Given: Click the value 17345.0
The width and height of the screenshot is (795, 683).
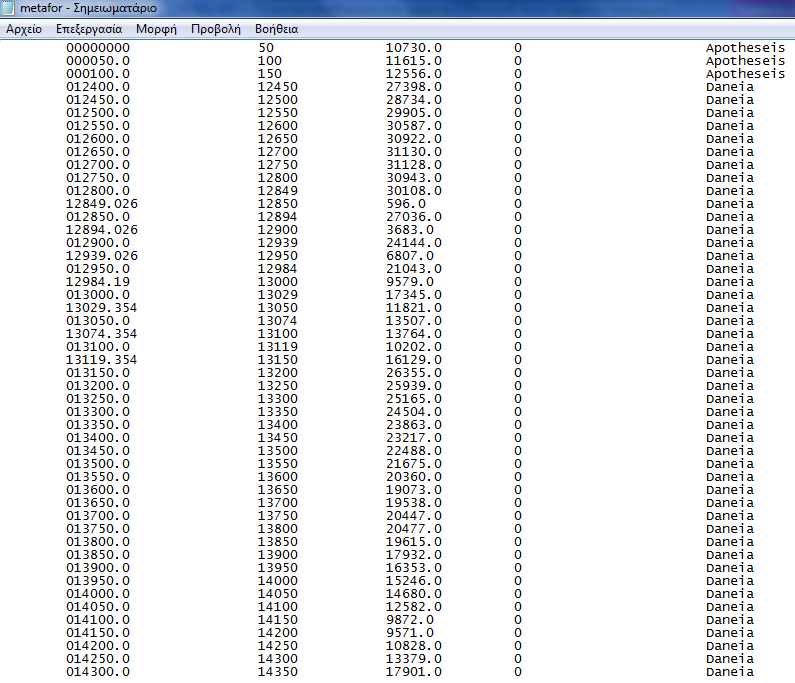Looking at the screenshot, I should pyautogui.click(x=414, y=295).
